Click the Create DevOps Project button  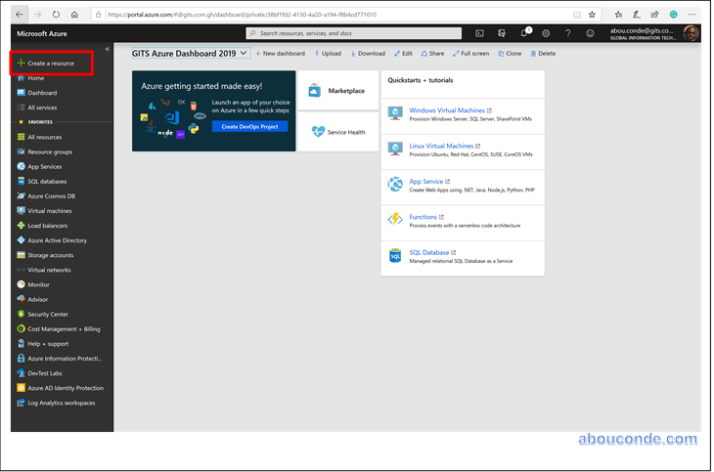249,127
